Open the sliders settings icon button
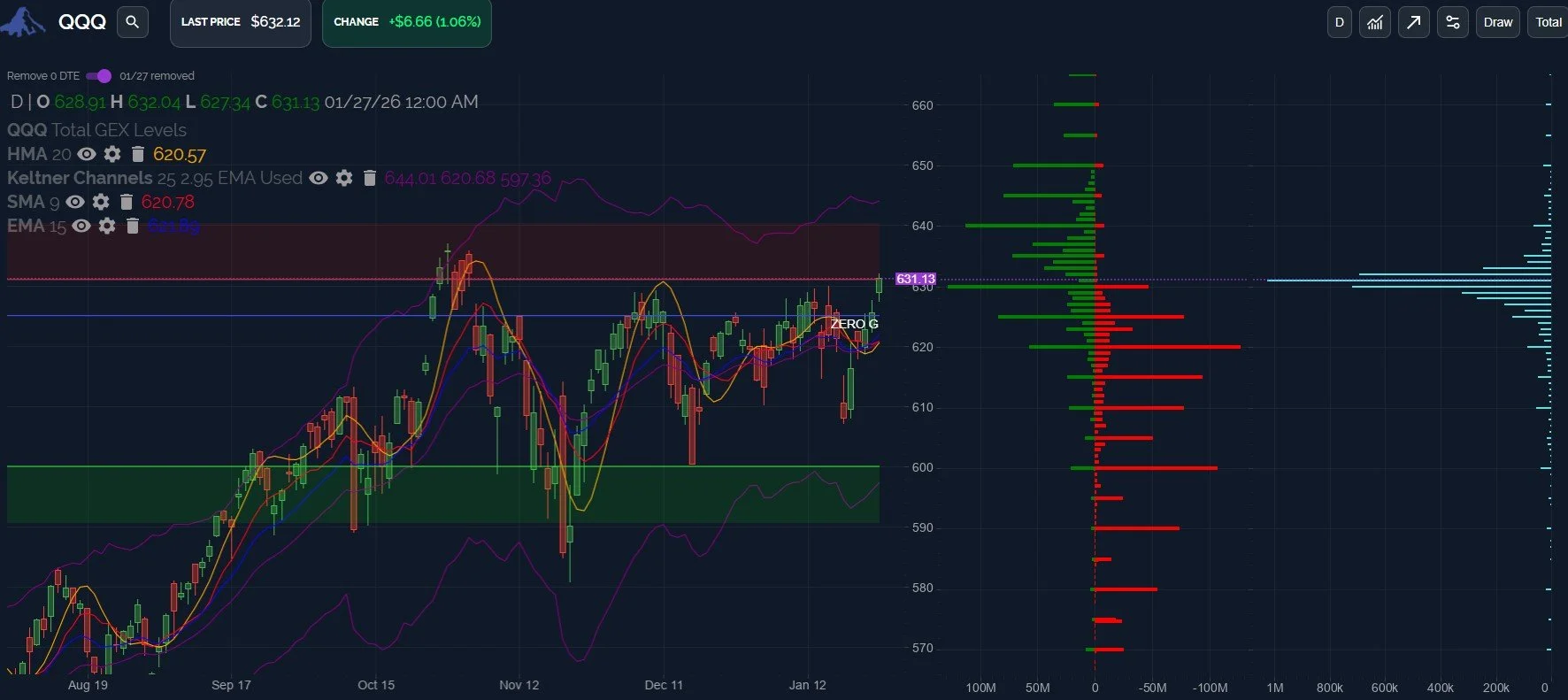1568x700 pixels. (x=1453, y=22)
